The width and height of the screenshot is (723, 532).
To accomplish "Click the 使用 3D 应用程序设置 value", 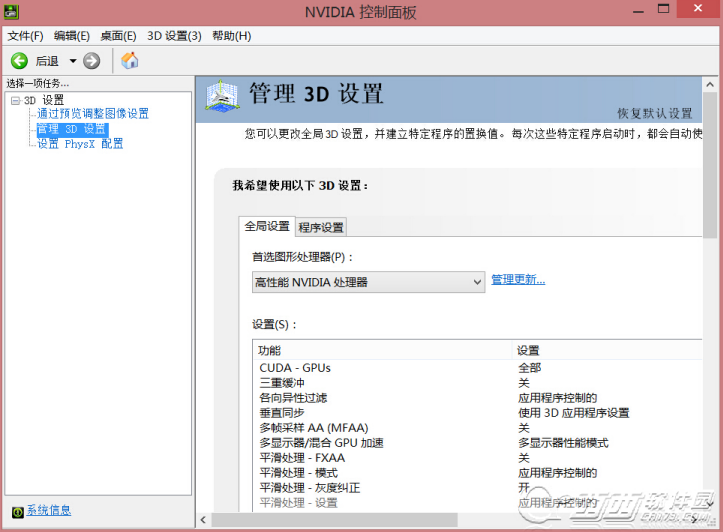I will coord(574,413).
